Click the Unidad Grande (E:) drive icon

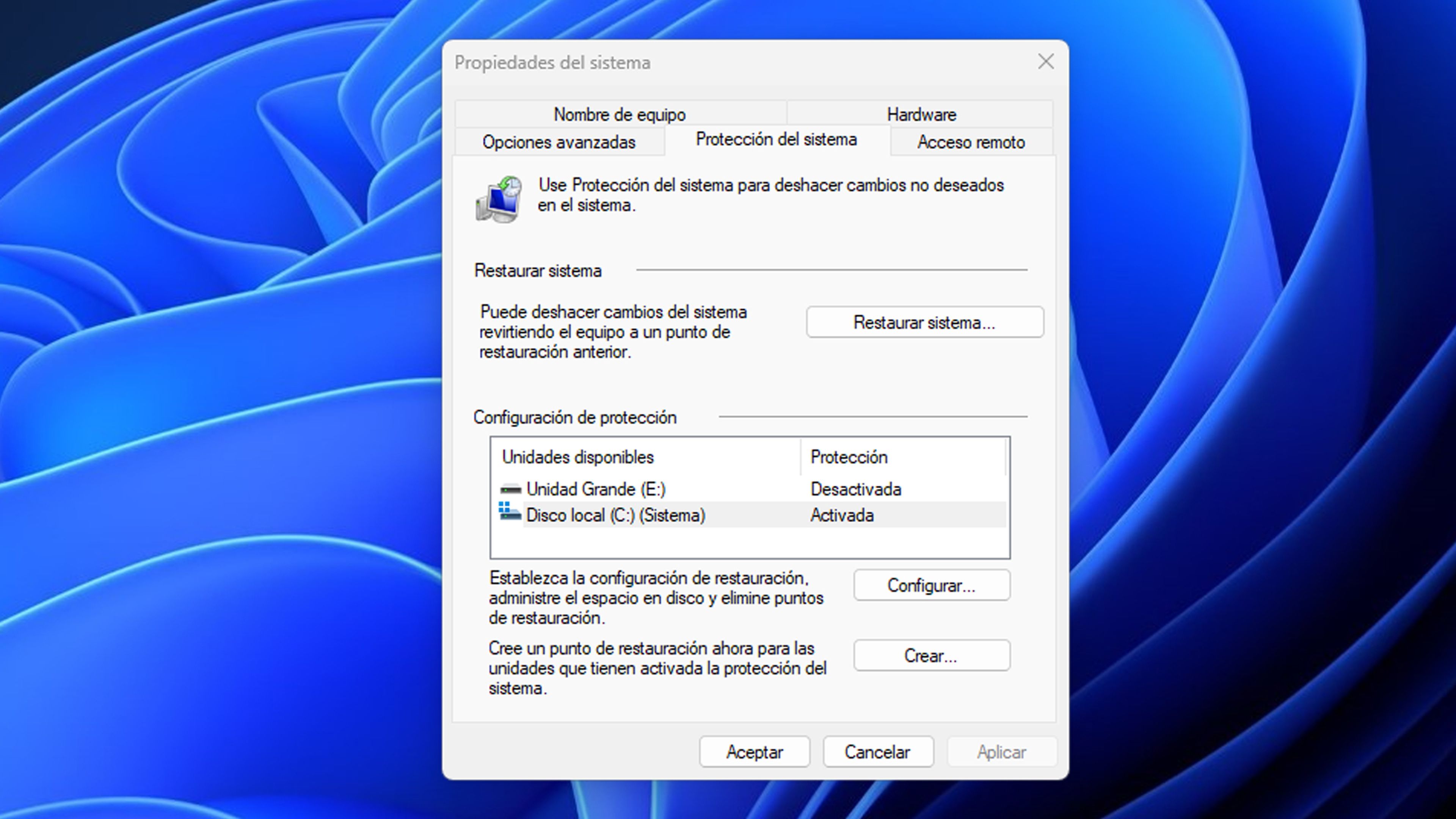click(x=510, y=489)
